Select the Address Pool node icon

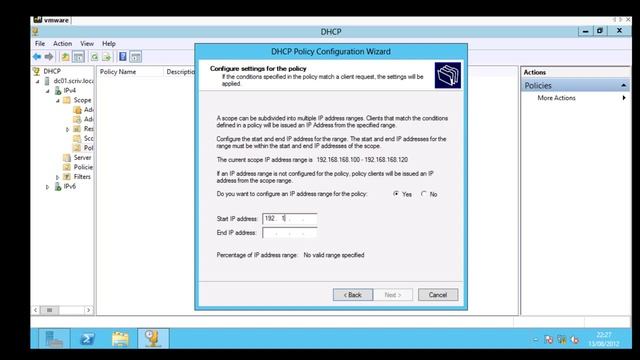coord(77,109)
